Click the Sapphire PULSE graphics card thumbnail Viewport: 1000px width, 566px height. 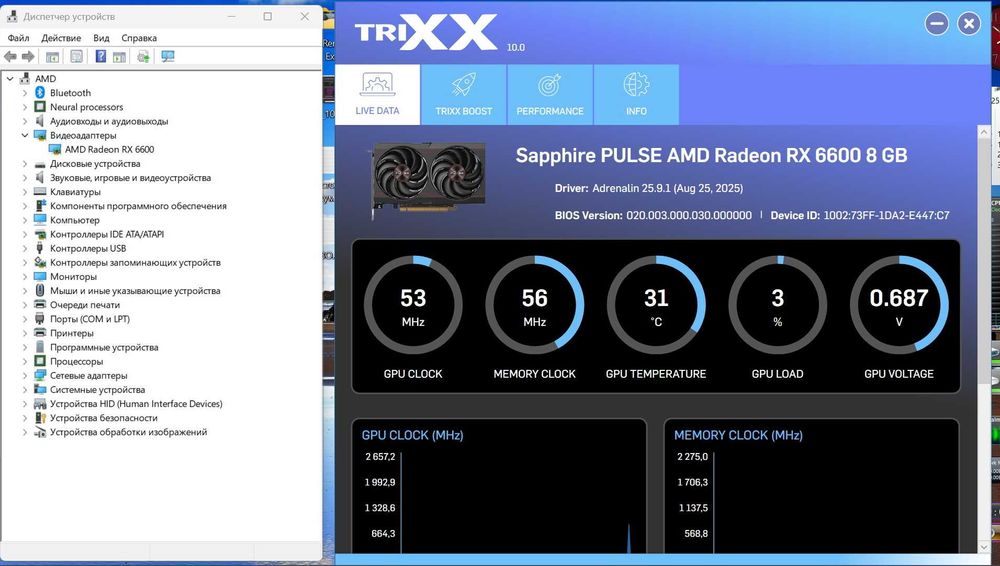pos(427,181)
